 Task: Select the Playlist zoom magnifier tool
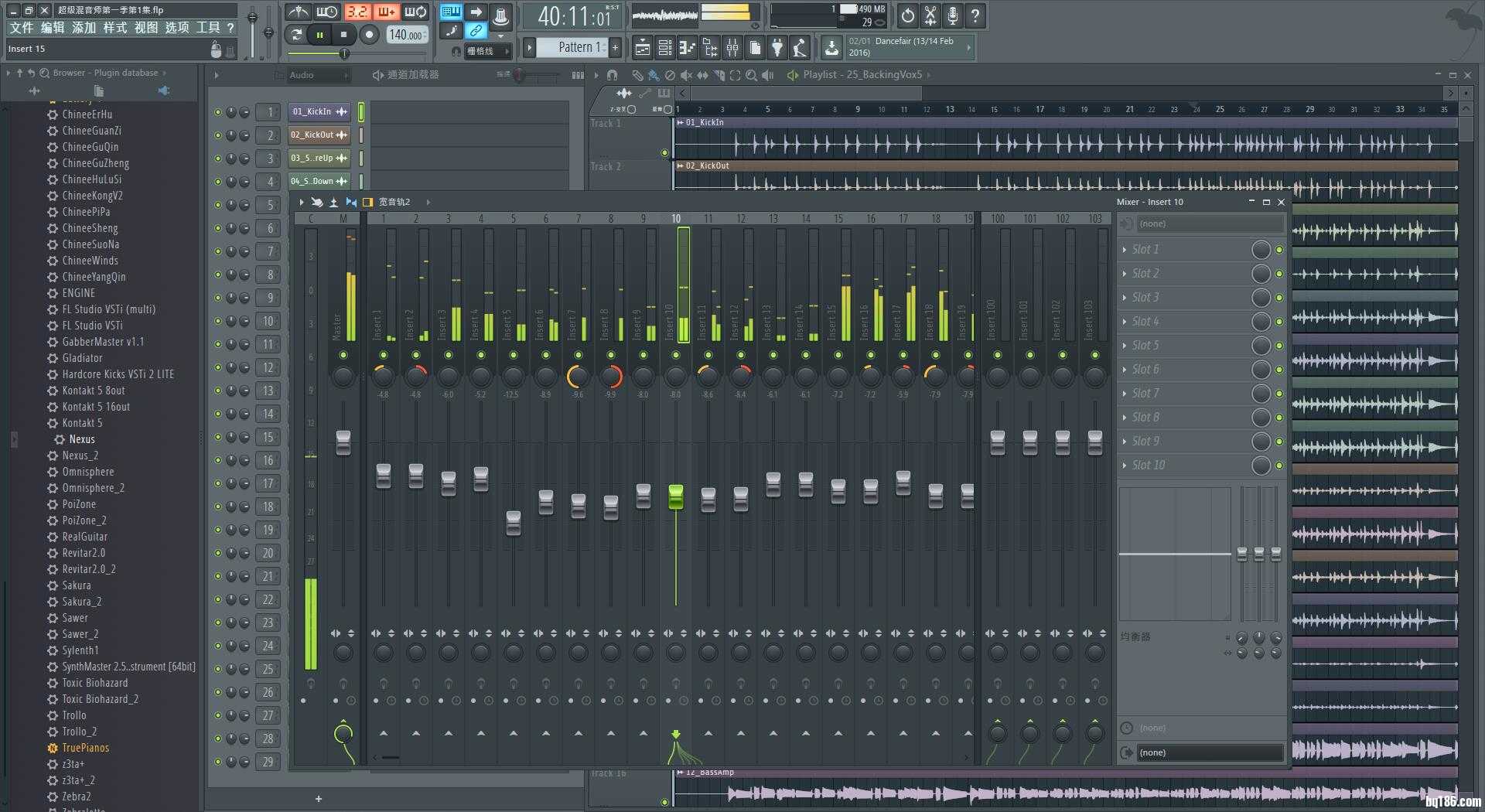pyautogui.click(x=751, y=75)
